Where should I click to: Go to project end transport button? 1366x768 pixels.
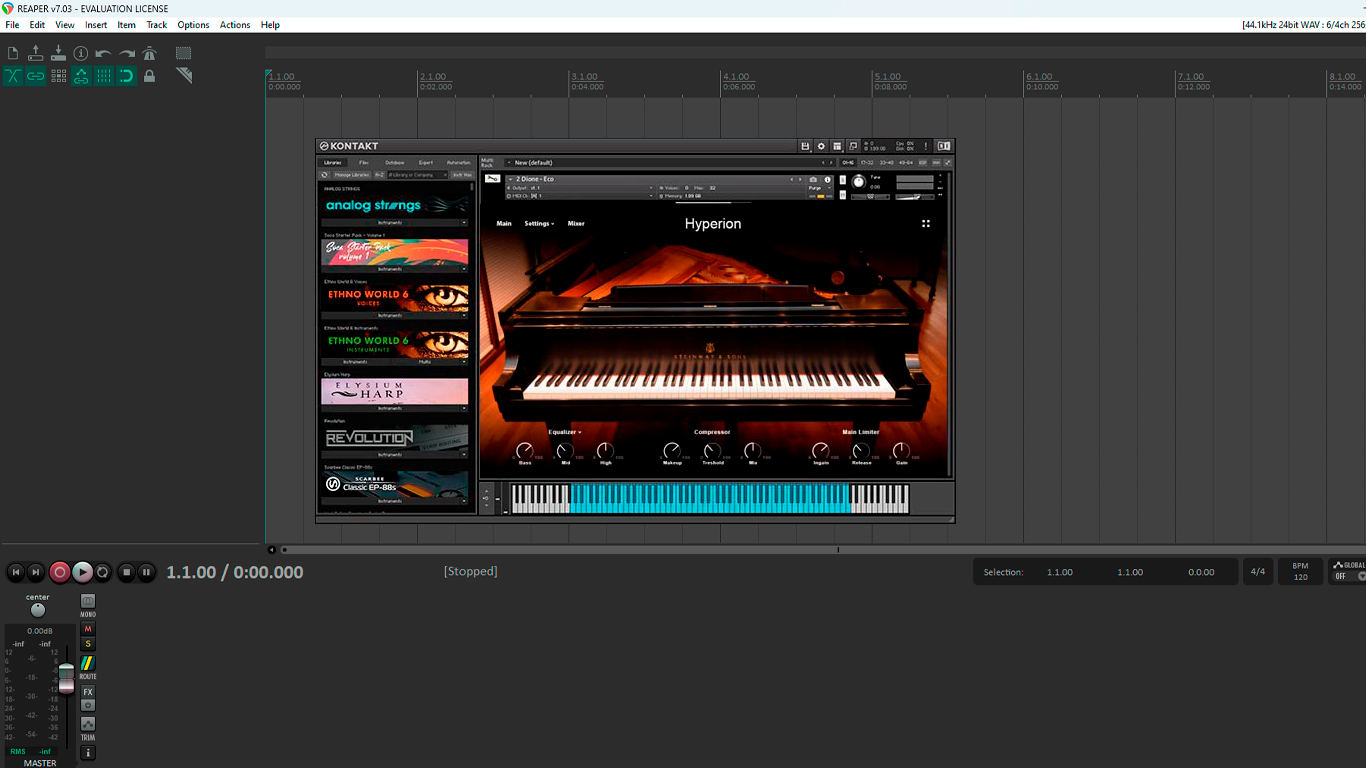(x=36, y=572)
